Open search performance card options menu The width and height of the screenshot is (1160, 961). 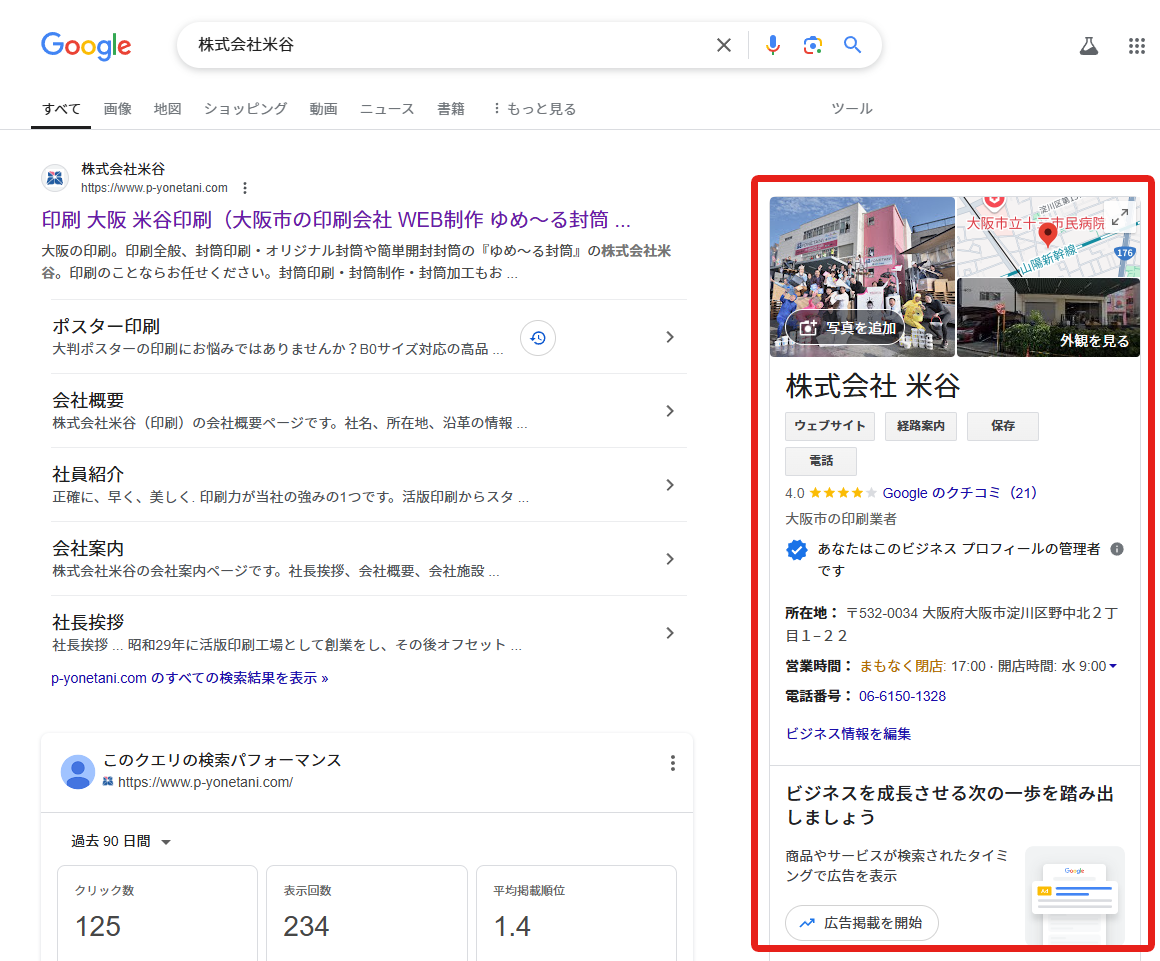point(672,764)
